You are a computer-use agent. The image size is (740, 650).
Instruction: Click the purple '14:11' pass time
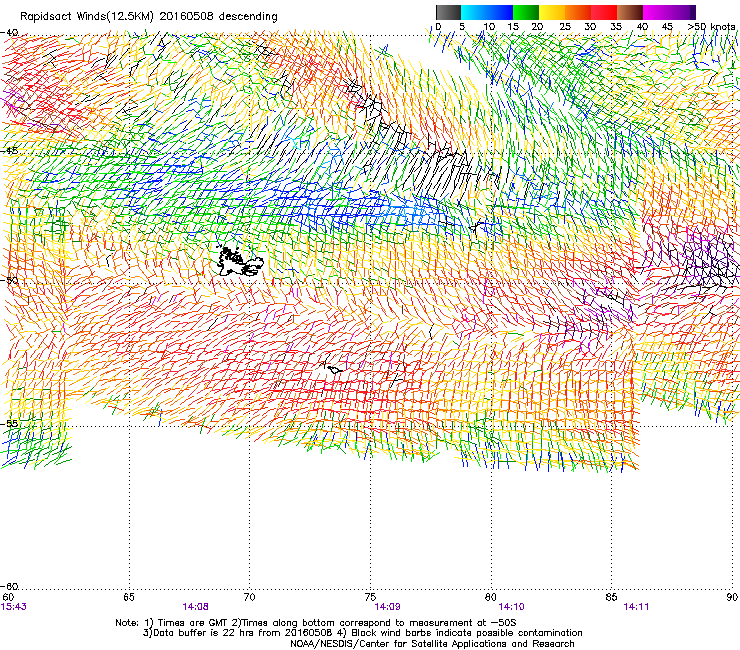(x=636, y=607)
